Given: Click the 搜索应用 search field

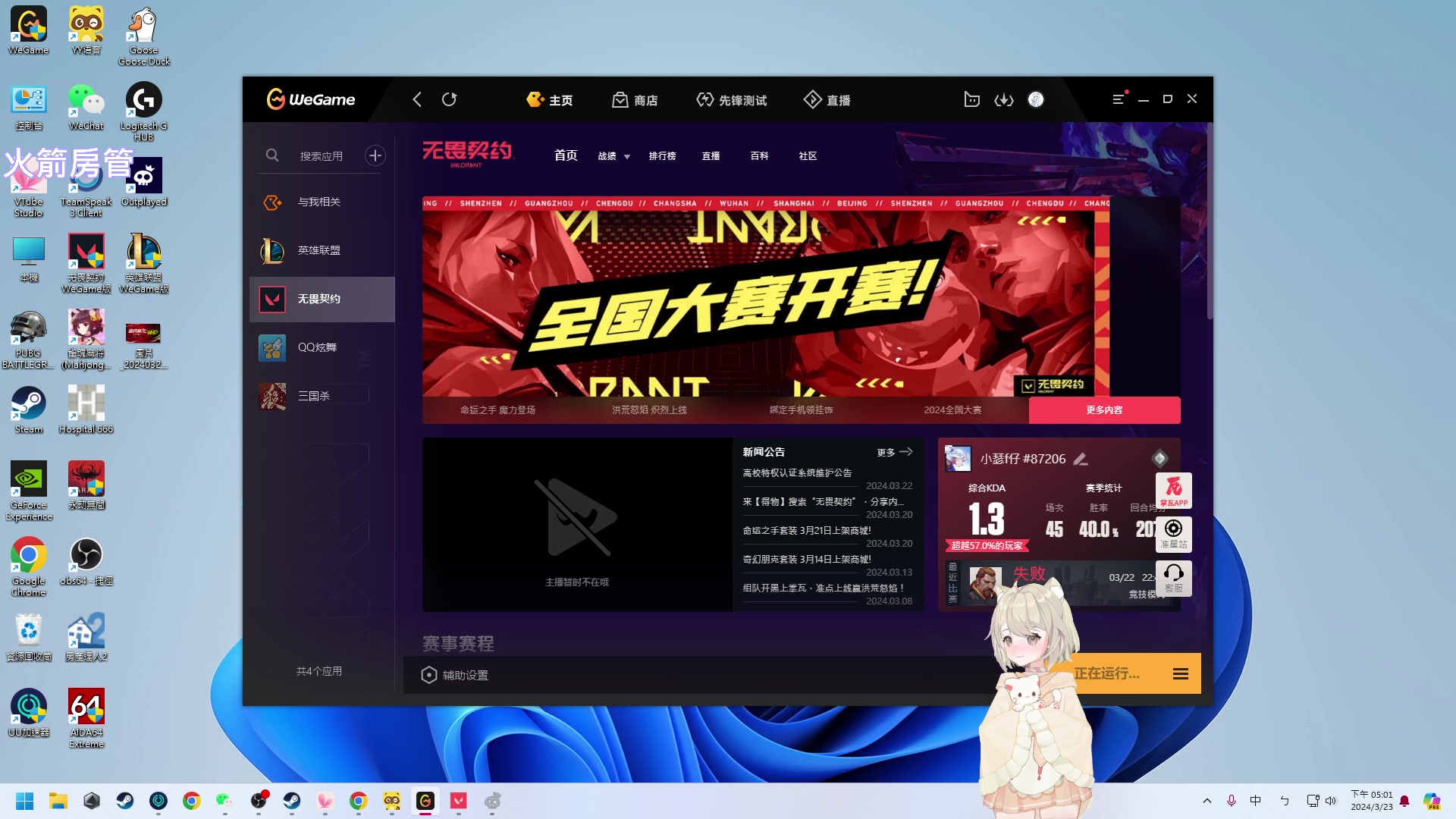Looking at the screenshot, I should click(321, 155).
